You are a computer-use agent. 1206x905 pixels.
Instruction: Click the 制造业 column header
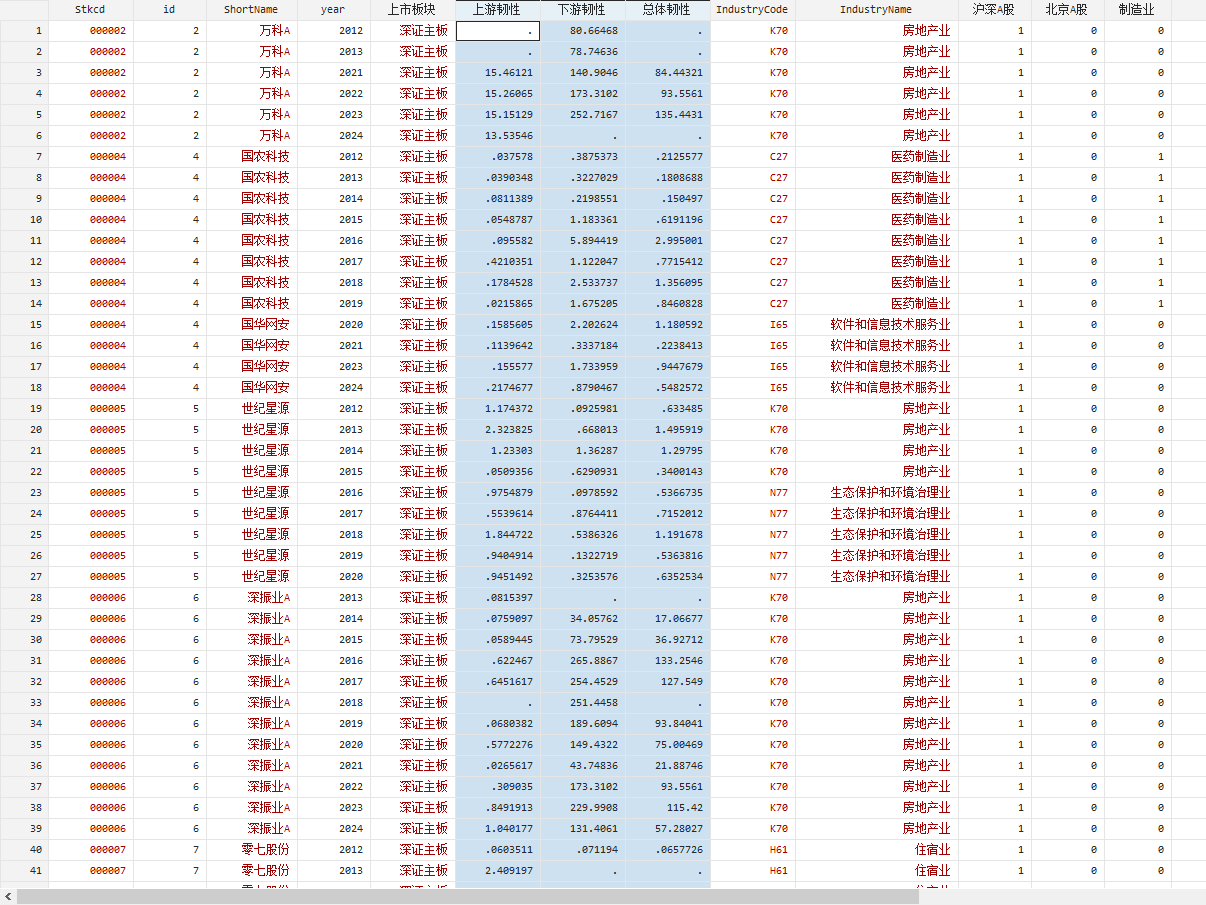pyautogui.click(x=1137, y=10)
